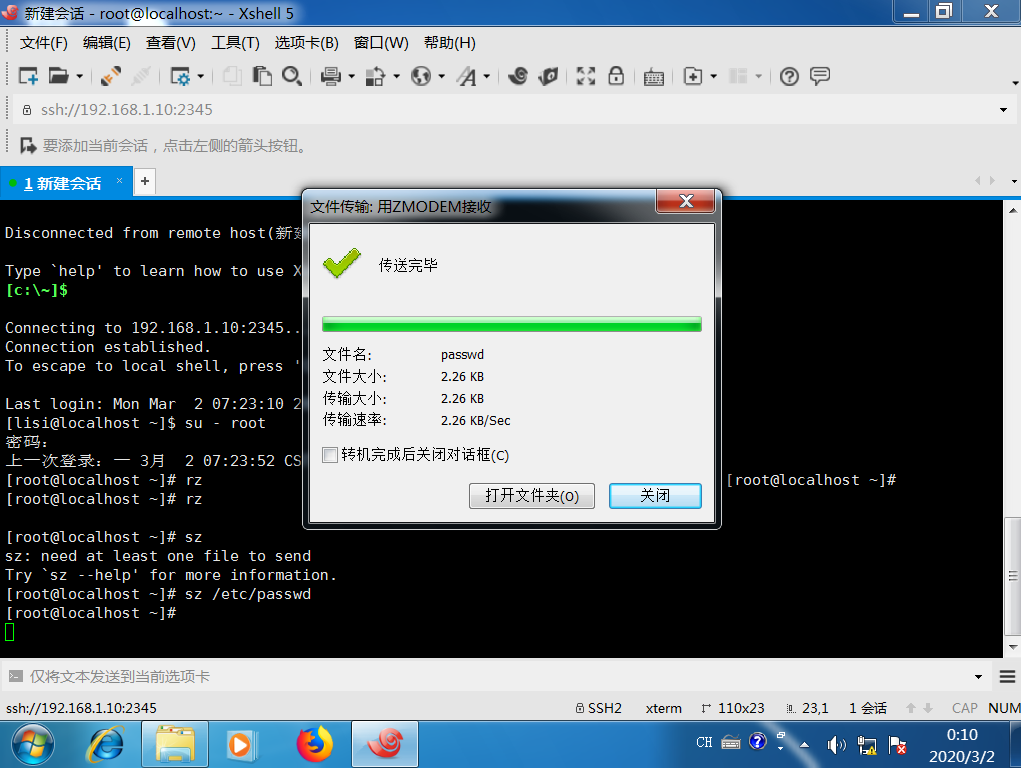Click the Lock screen padlock icon
1021x768 pixels.
coord(616,76)
